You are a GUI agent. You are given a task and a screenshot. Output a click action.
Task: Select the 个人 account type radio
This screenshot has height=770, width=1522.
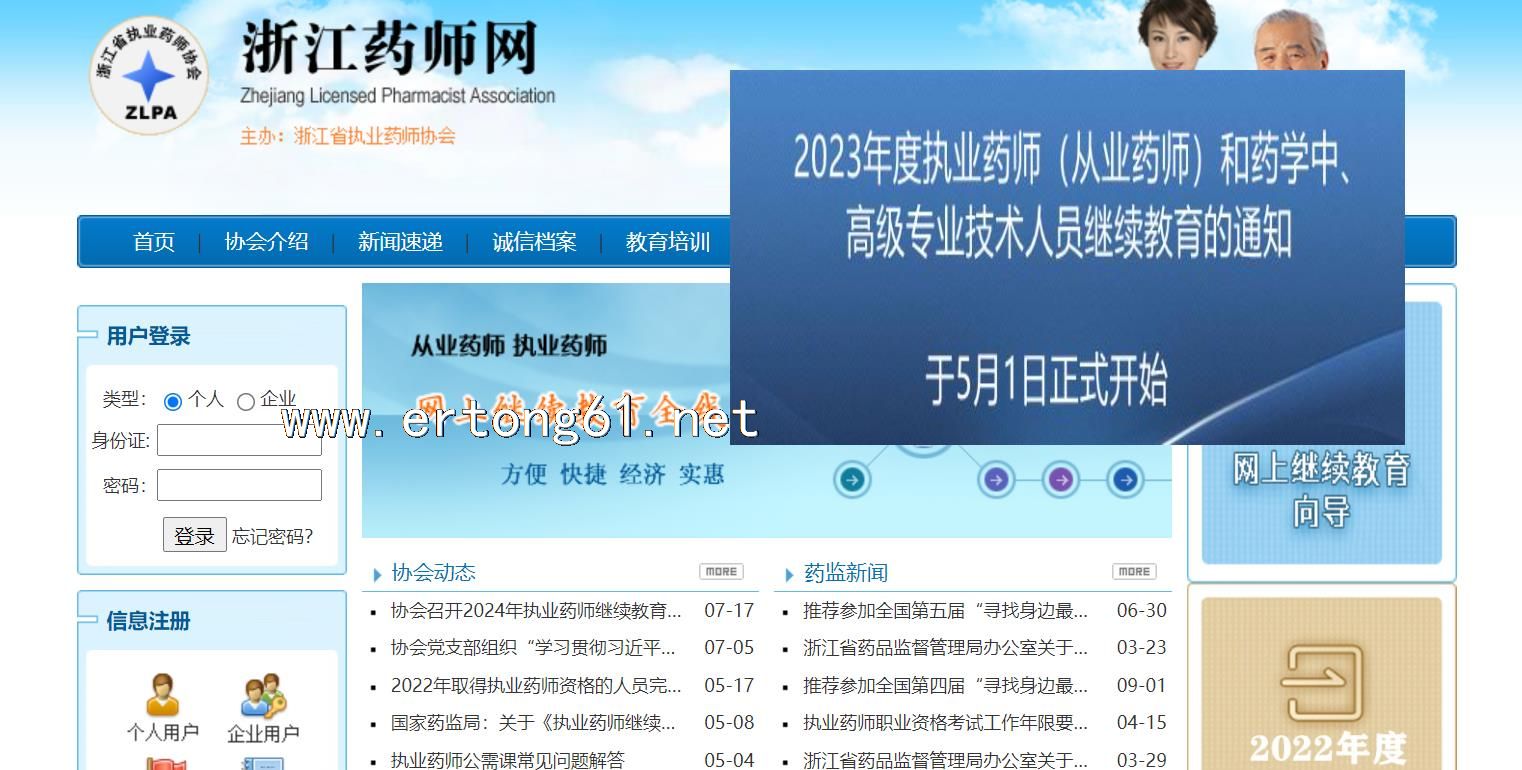tap(173, 401)
